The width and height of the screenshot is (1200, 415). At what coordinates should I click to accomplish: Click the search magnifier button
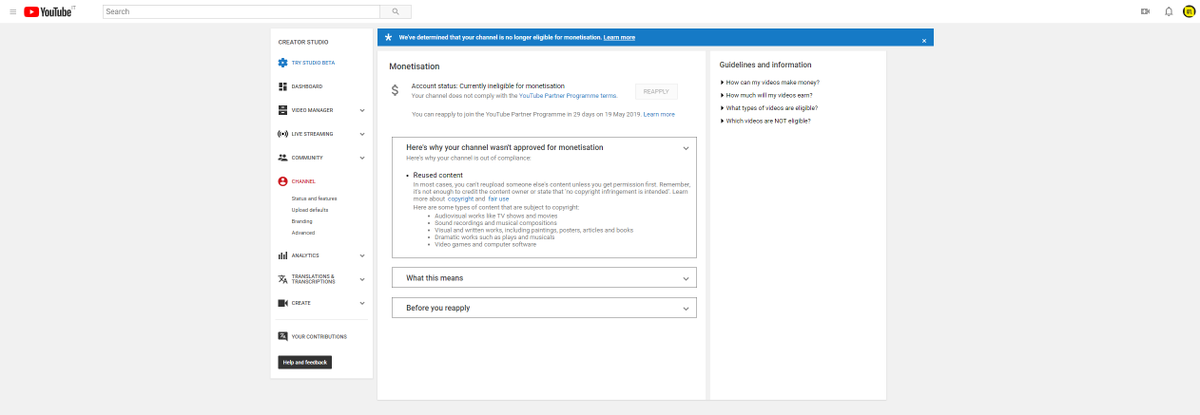click(x=396, y=12)
